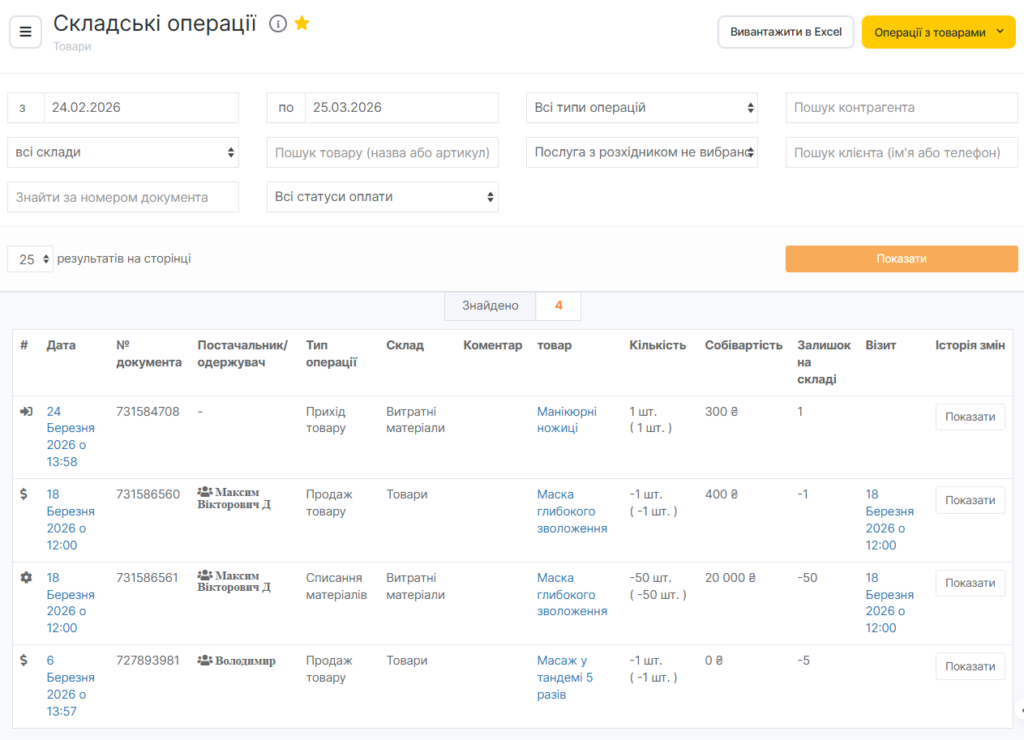Click the 'Пошук контрагента' search field
The image size is (1024, 740).
[900, 108]
